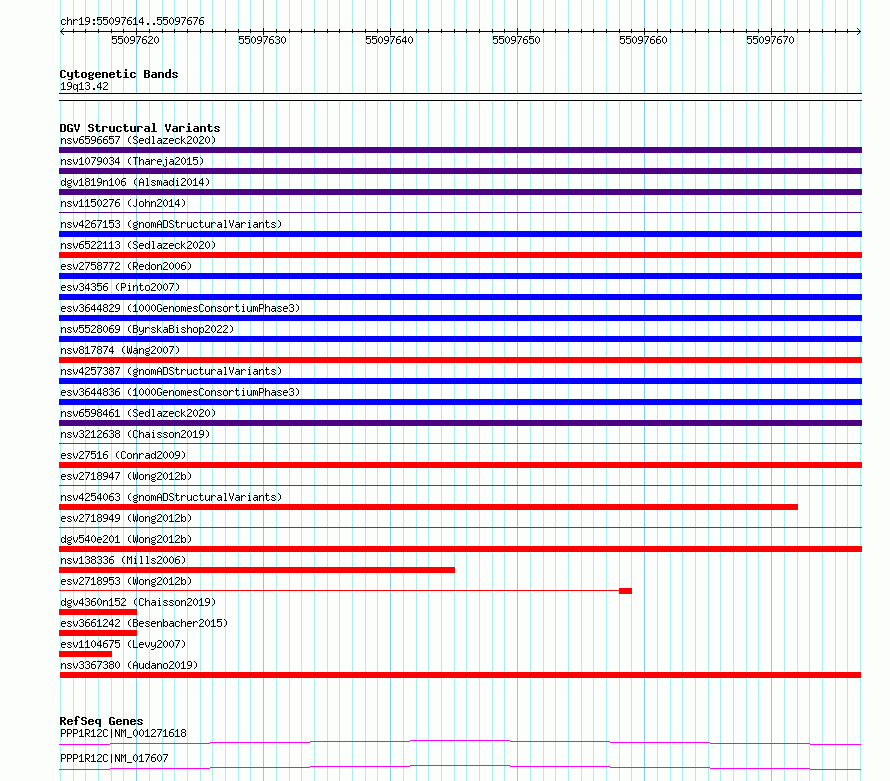Click the nsv3367380 (Audano2019) label
890x781 pixels.
(129, 665)
